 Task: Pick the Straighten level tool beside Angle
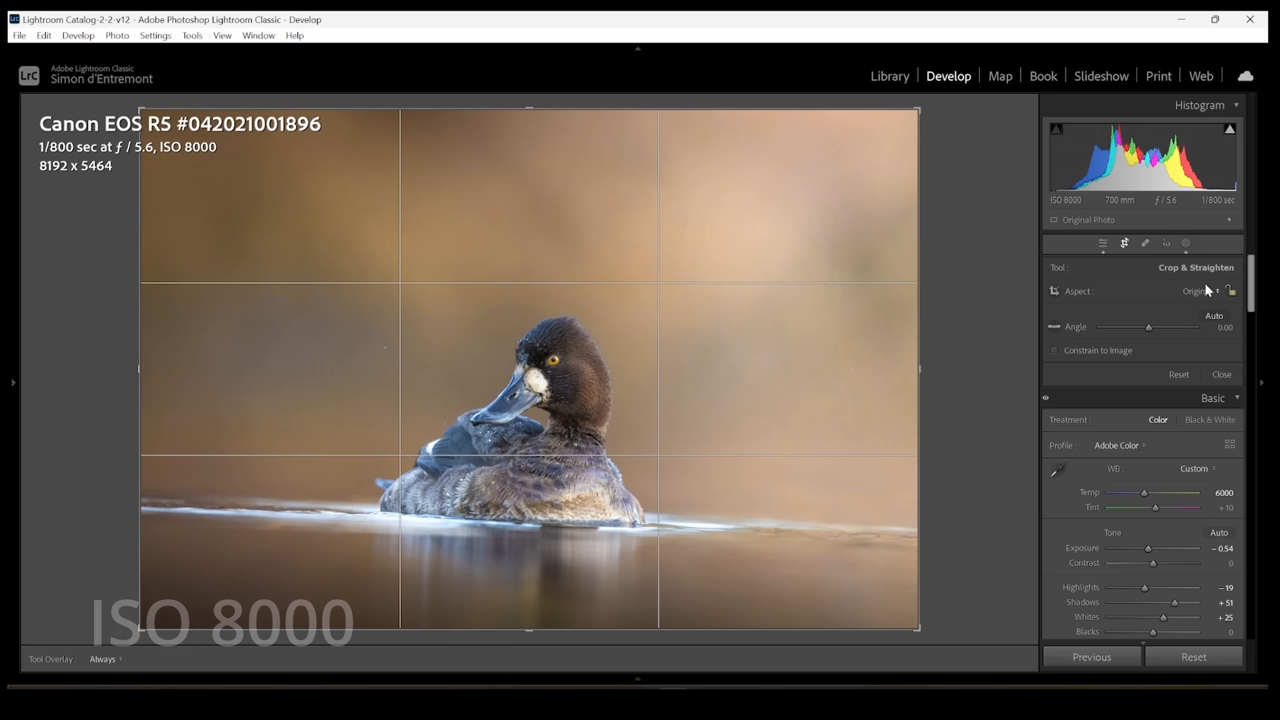pyautogui.click(x=1054, y=326)
